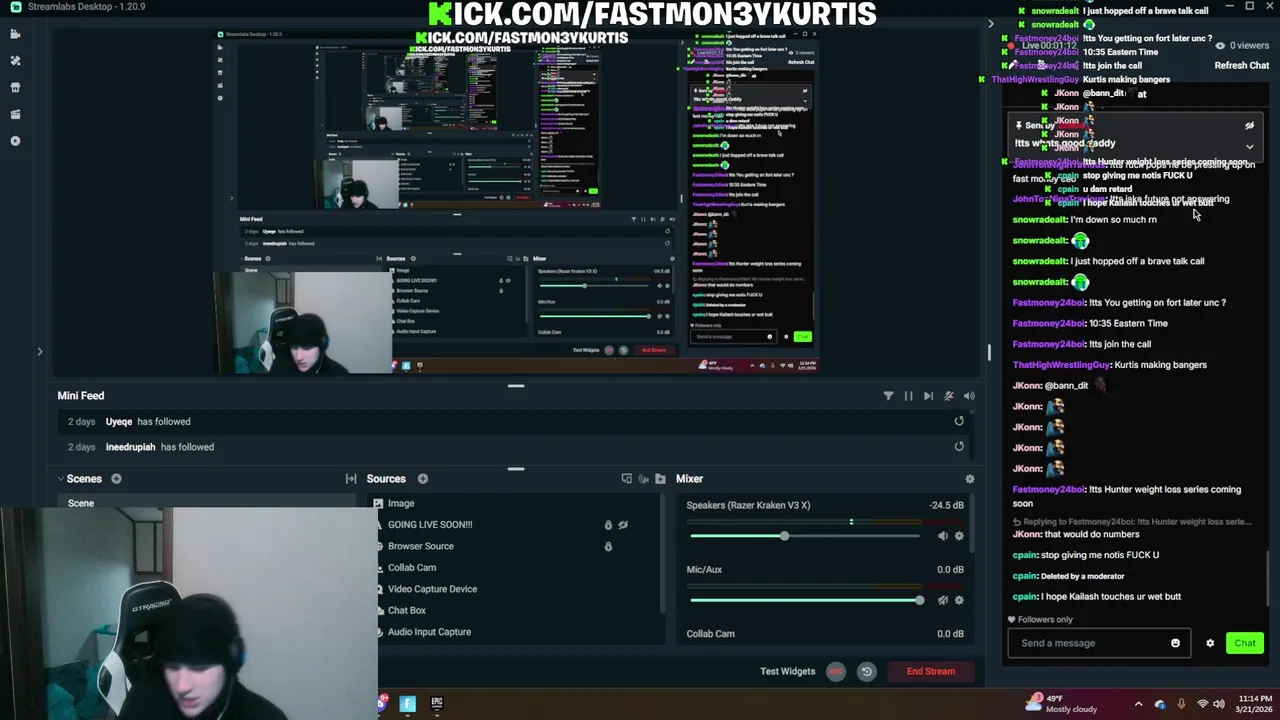Click the green Chat send button

[1245, 643]
